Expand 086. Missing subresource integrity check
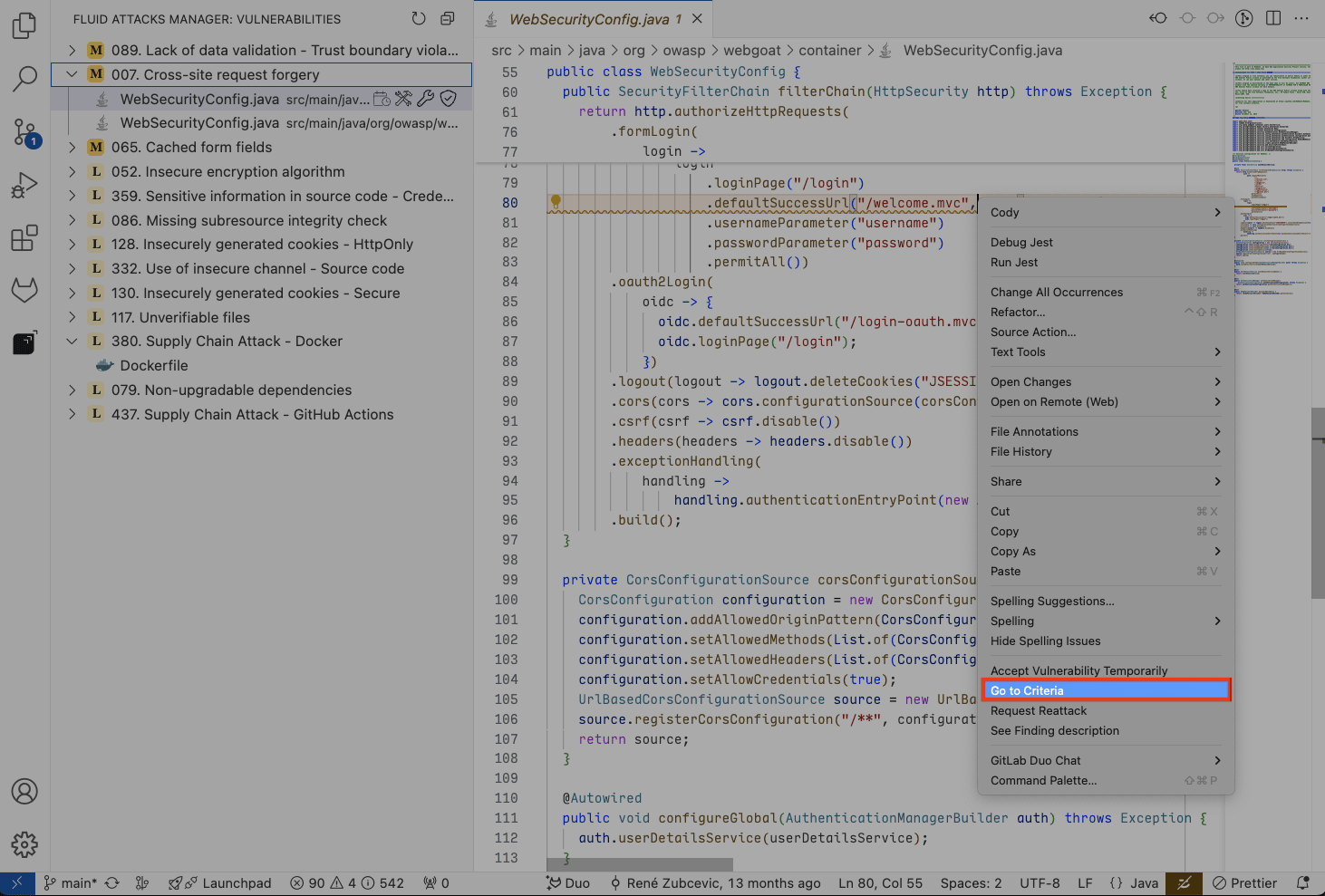The height and width of the screenshot is (896, 1325). pos(72,220)
